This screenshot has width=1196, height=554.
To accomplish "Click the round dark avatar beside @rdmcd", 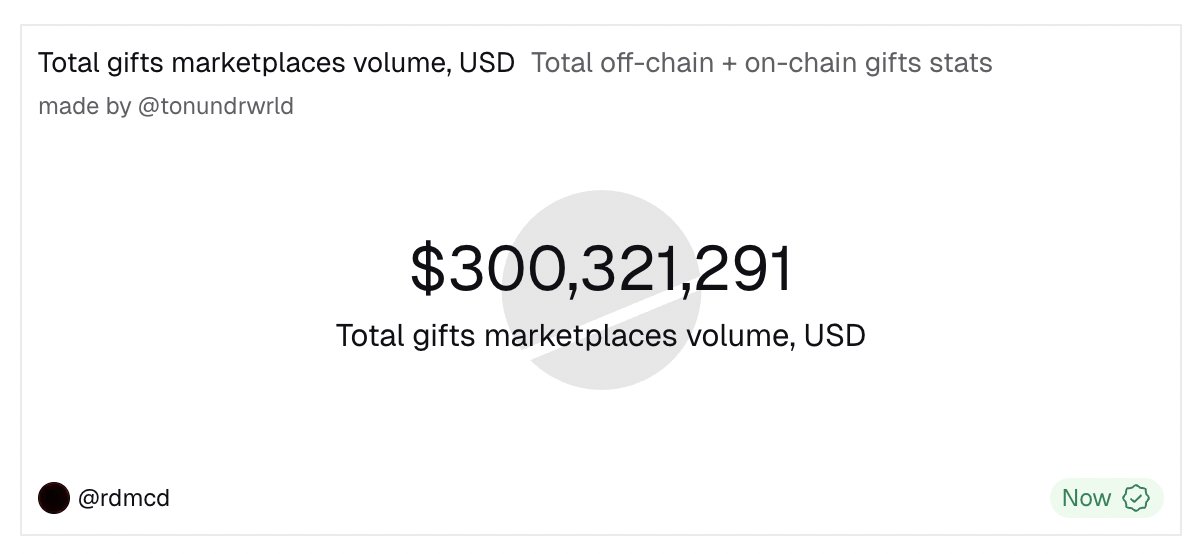I will (54, 497).
